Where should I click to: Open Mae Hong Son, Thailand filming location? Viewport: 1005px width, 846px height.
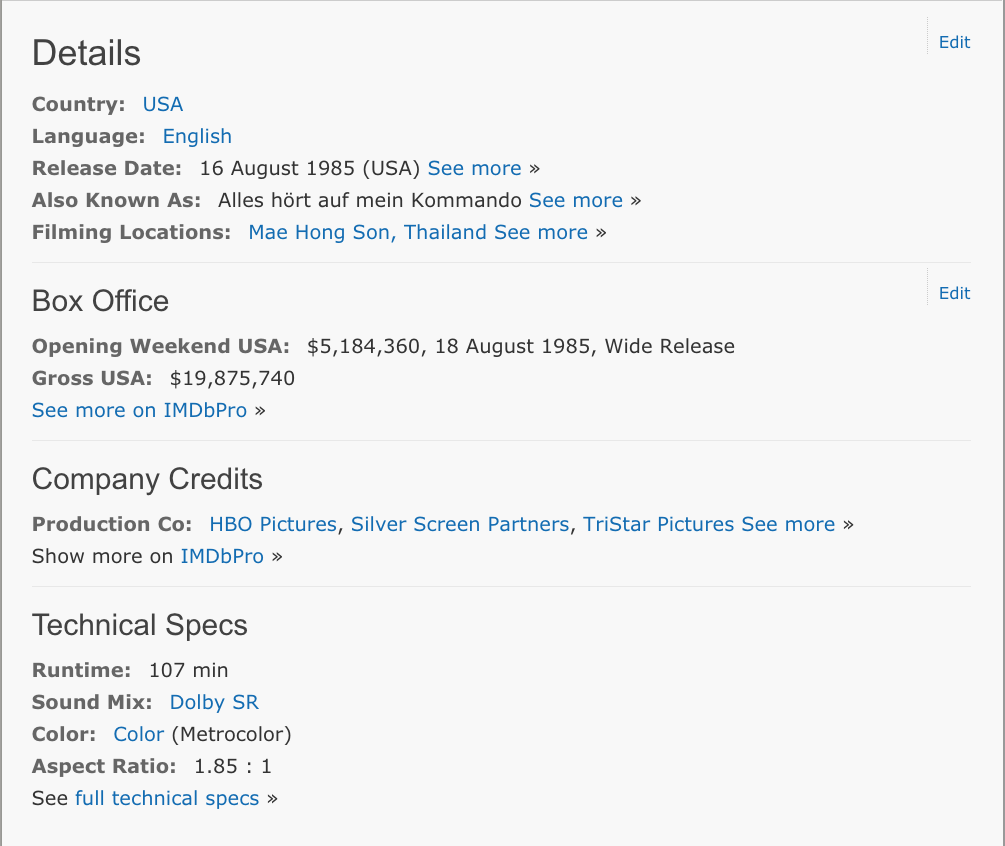tap(367, 232)
